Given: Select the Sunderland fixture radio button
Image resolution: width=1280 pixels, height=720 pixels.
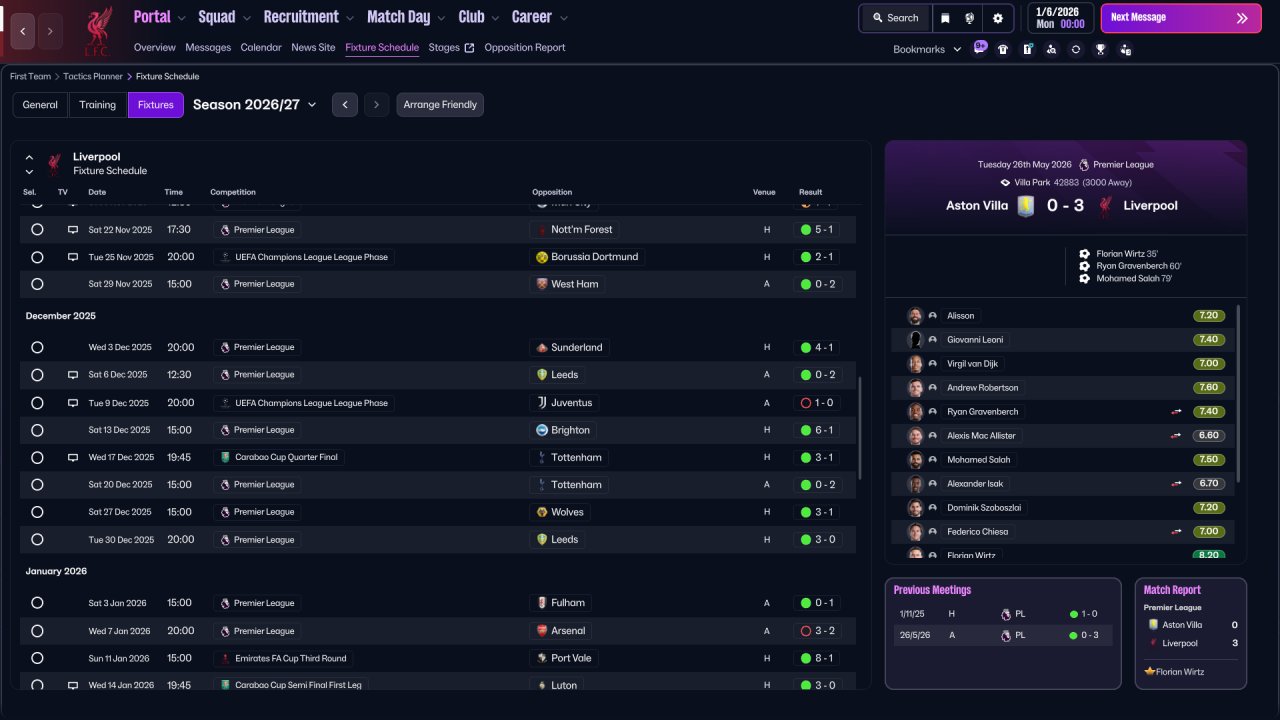Looking at the screenshot, I should pyautogui.click(x=37, y=348).
